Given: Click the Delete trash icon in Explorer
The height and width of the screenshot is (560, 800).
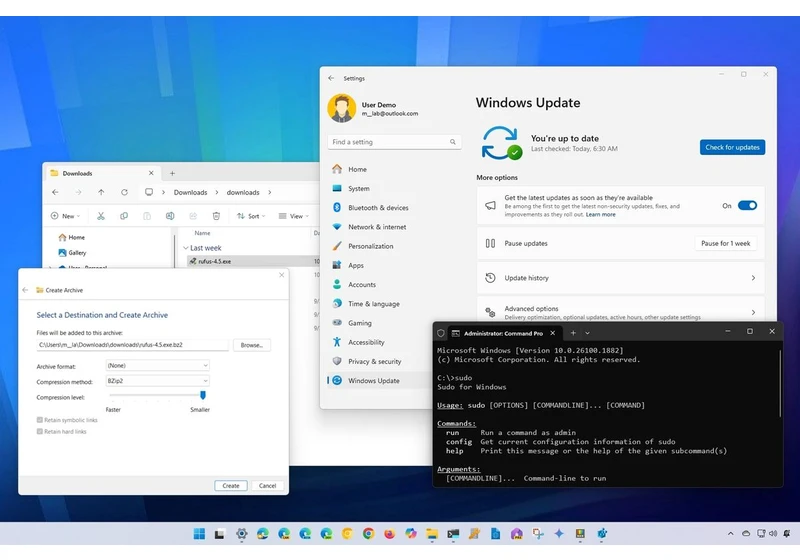Looking at the screenshot, I should (216, 216).
